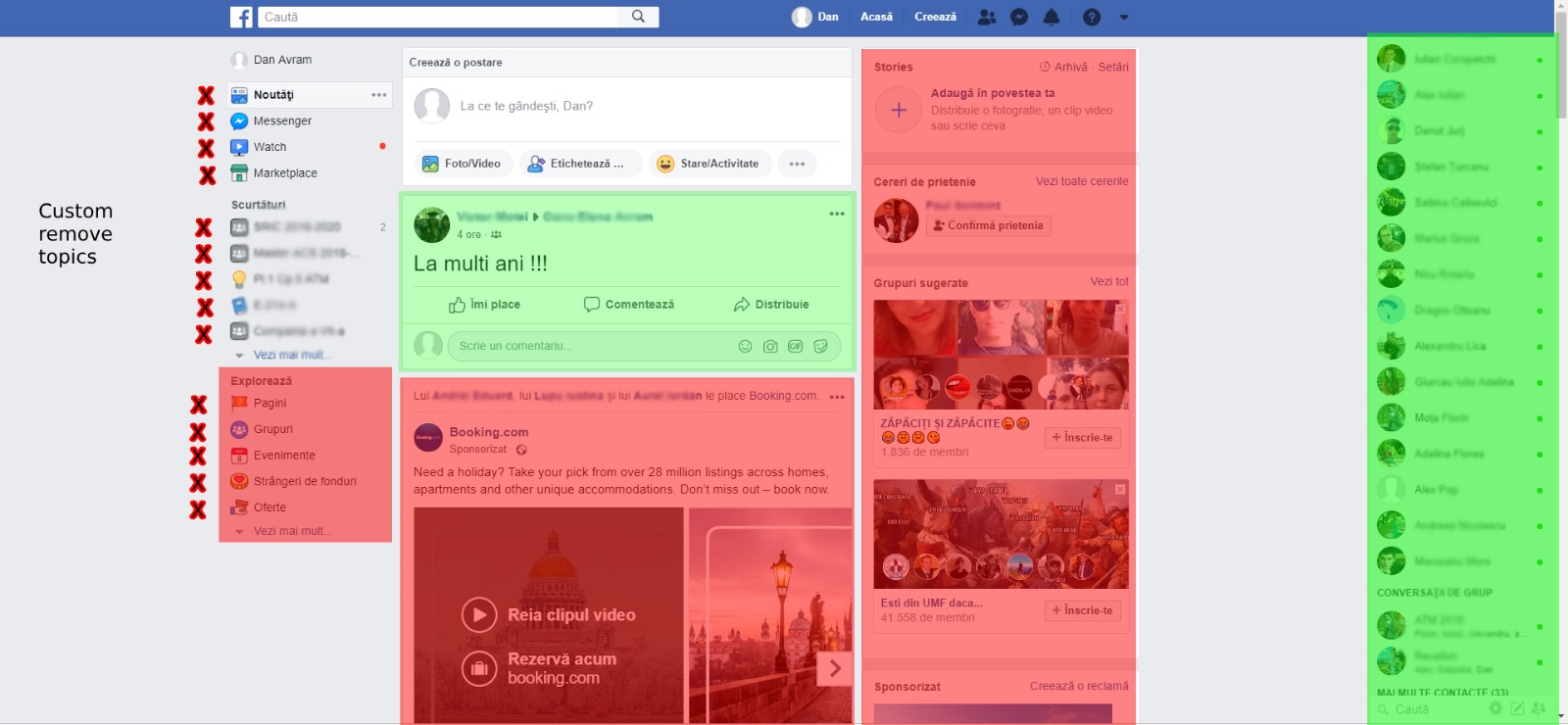Image resolution: width=1568 pixels, height=725 pixels.
Task: Open Grupuri in Explorează
Action: pyautogui.click(x=262, y=429)
